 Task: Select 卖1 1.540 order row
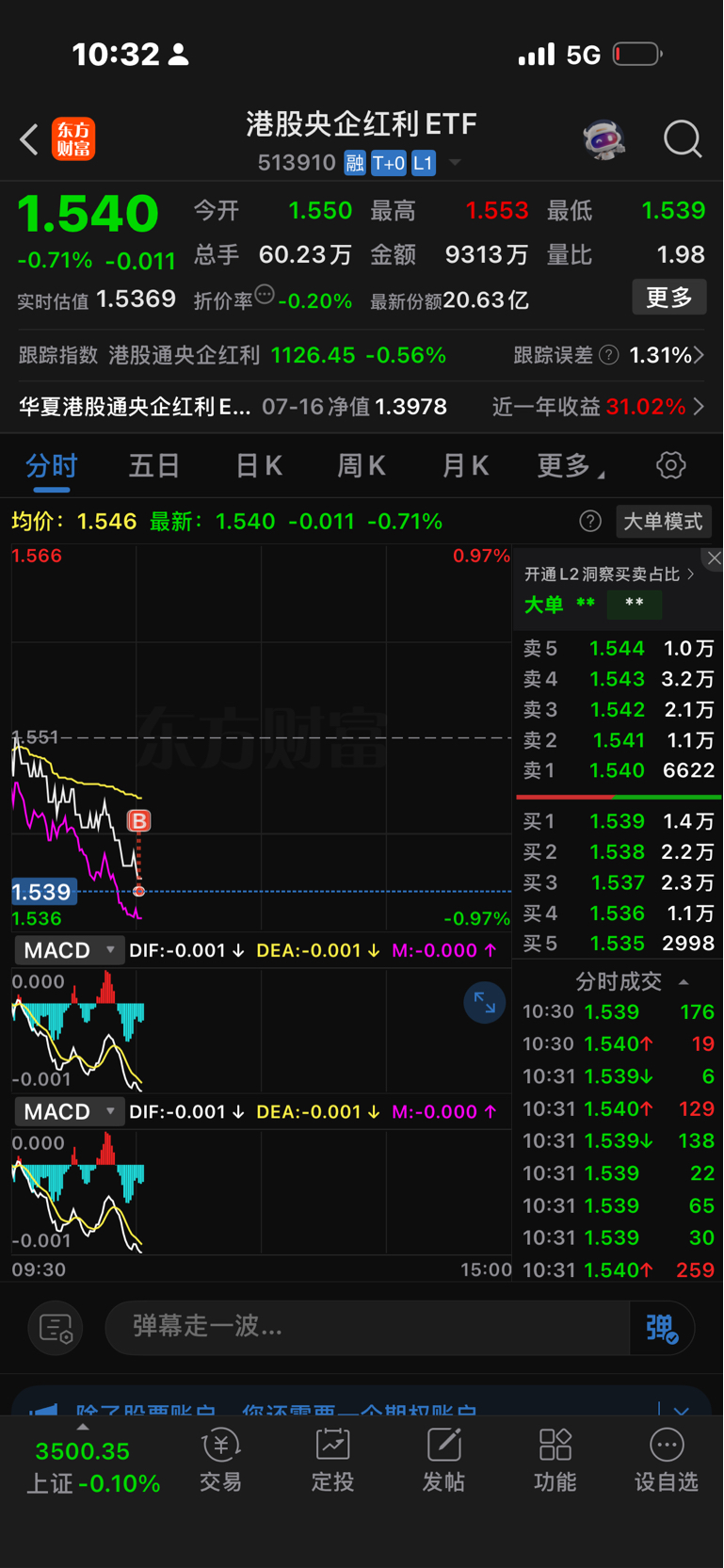tap(619, 770)
